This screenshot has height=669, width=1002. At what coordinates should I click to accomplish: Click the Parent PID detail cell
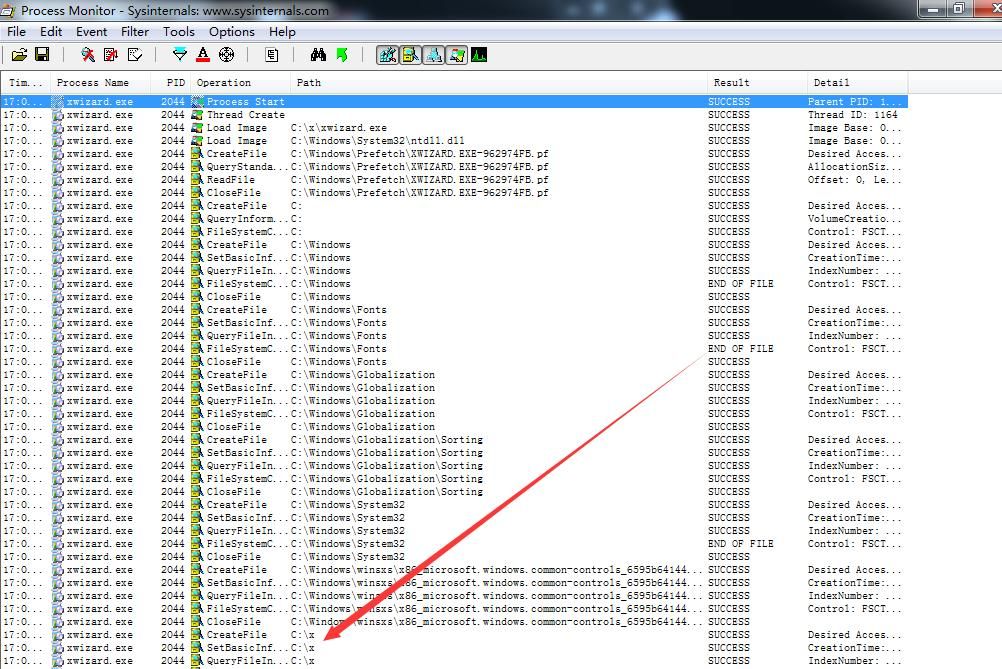tap(855, 102)
